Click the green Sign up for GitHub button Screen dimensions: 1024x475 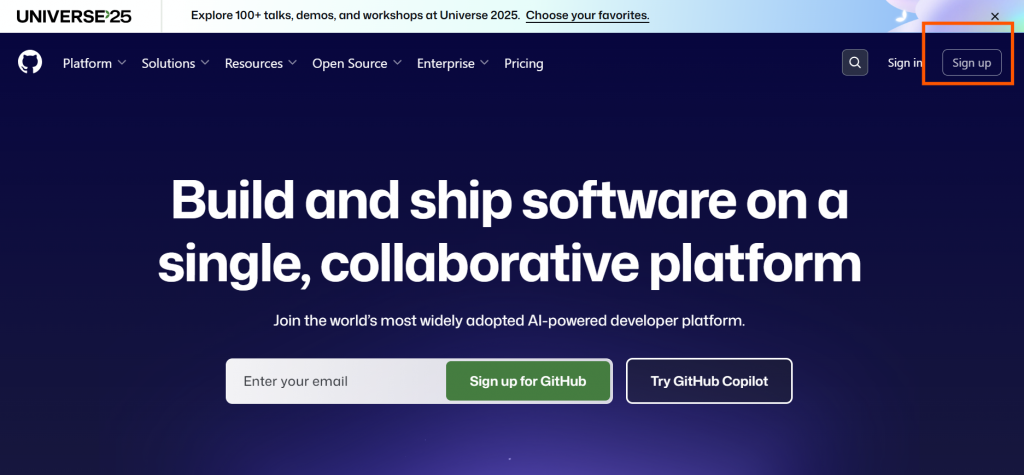click(x=528, y=381)
